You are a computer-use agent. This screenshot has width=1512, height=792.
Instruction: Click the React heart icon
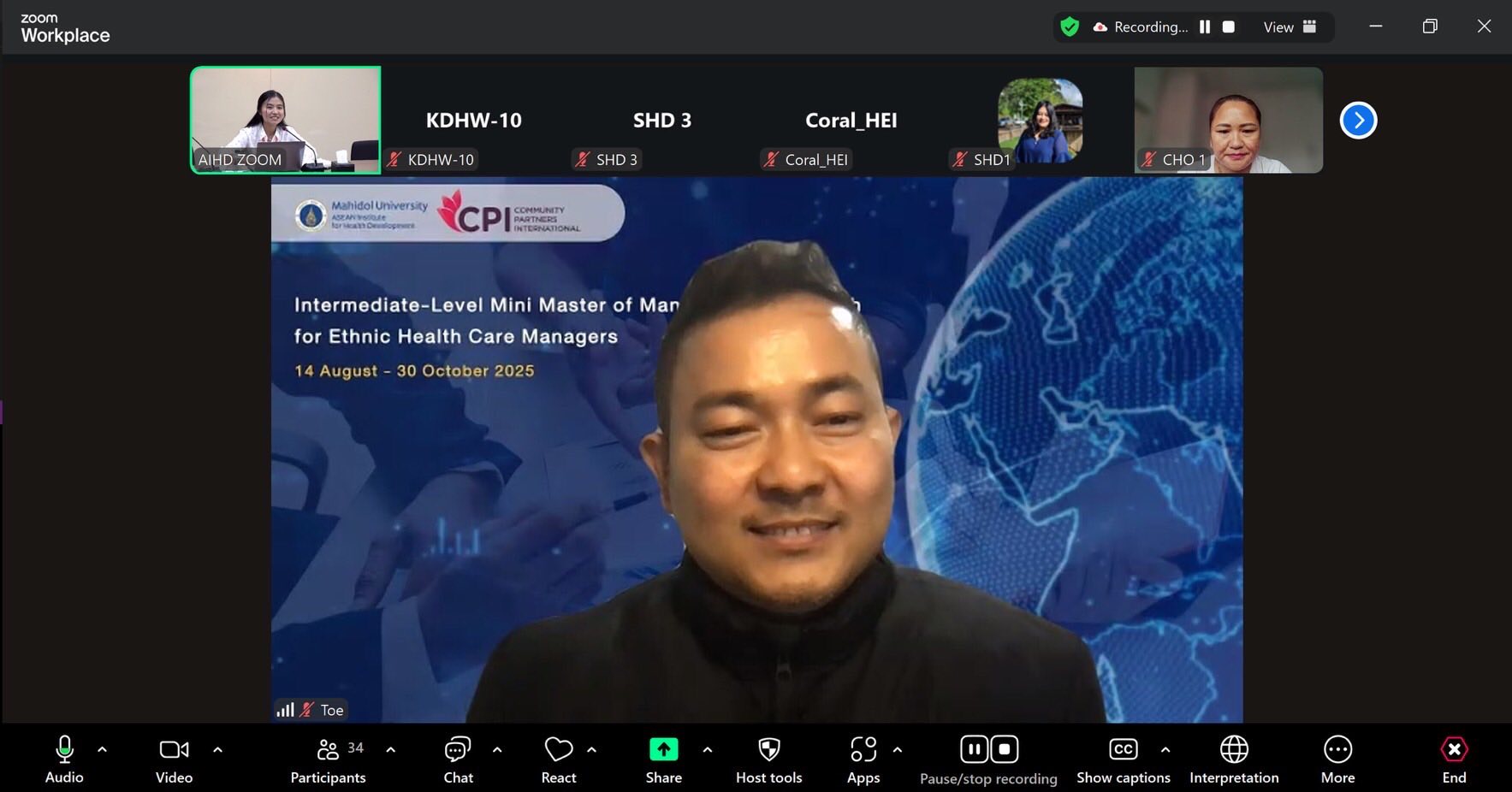[x=559, y=759]
